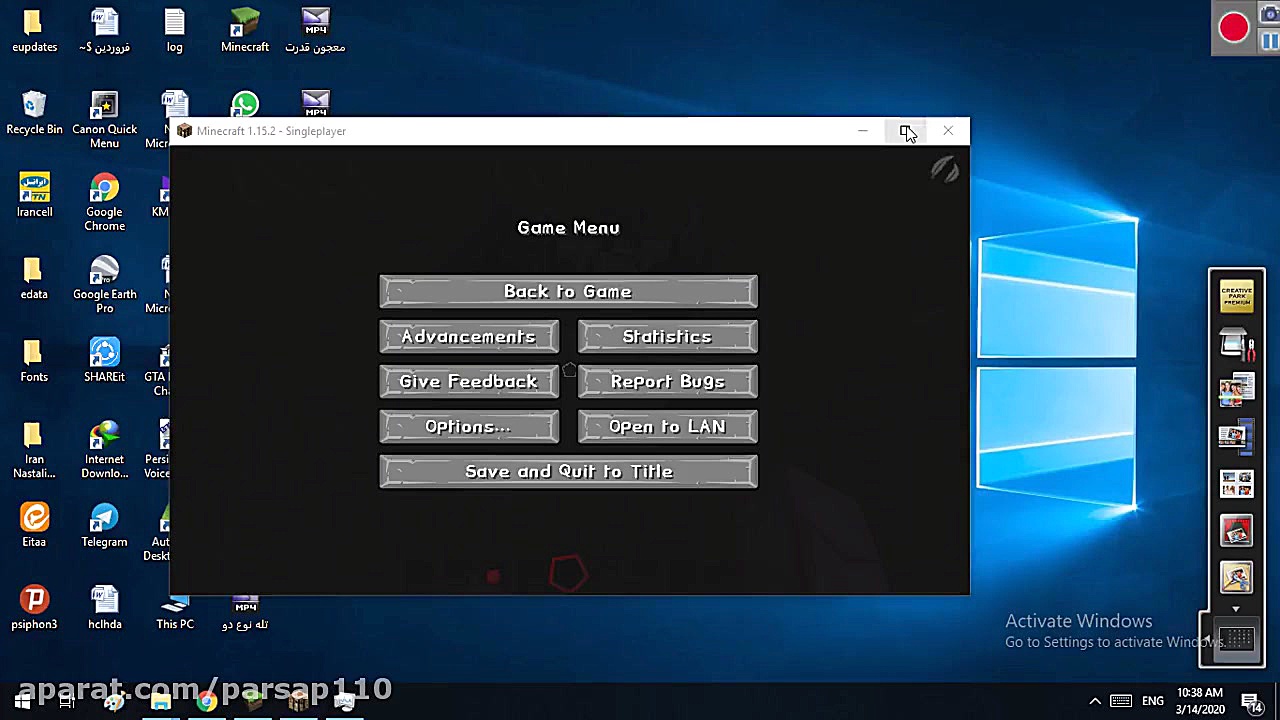Select the Eitaa desktop icon
Screen dimensions: 1280x720
pyautogui.click(x=34, y=525)
